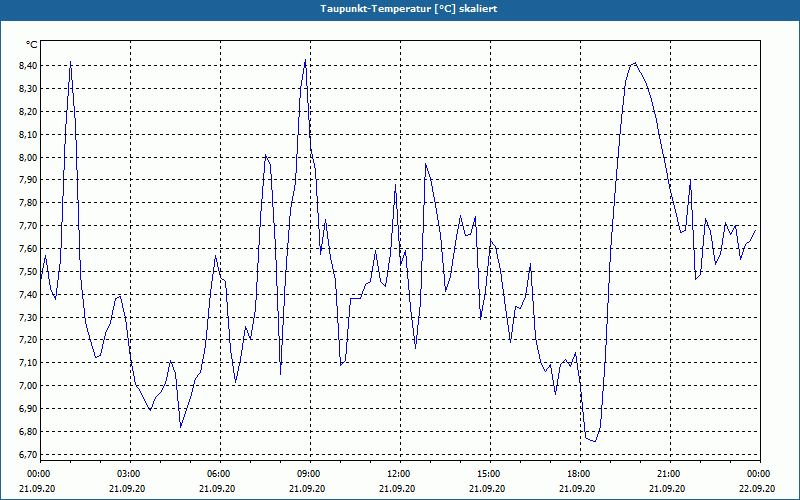Image resolution: width=800 pixels, height=500 pixels.
Task: Select the 6,90 y-axis value
Action: (28, 409)
